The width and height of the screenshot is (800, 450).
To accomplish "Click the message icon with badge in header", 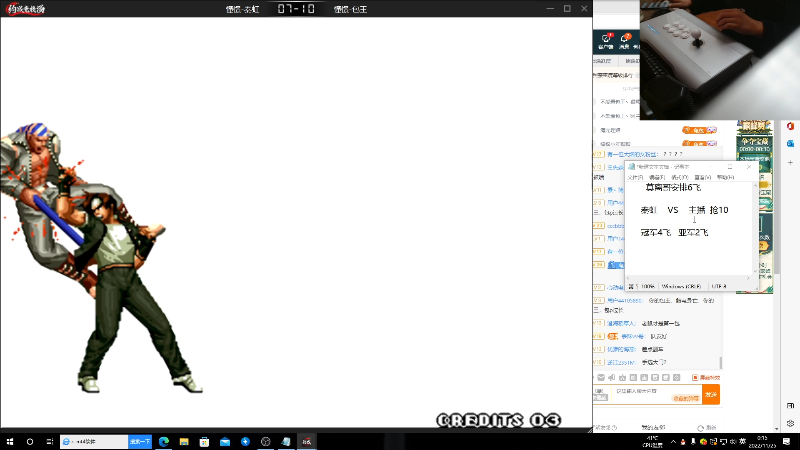I will tap(624, 41).
